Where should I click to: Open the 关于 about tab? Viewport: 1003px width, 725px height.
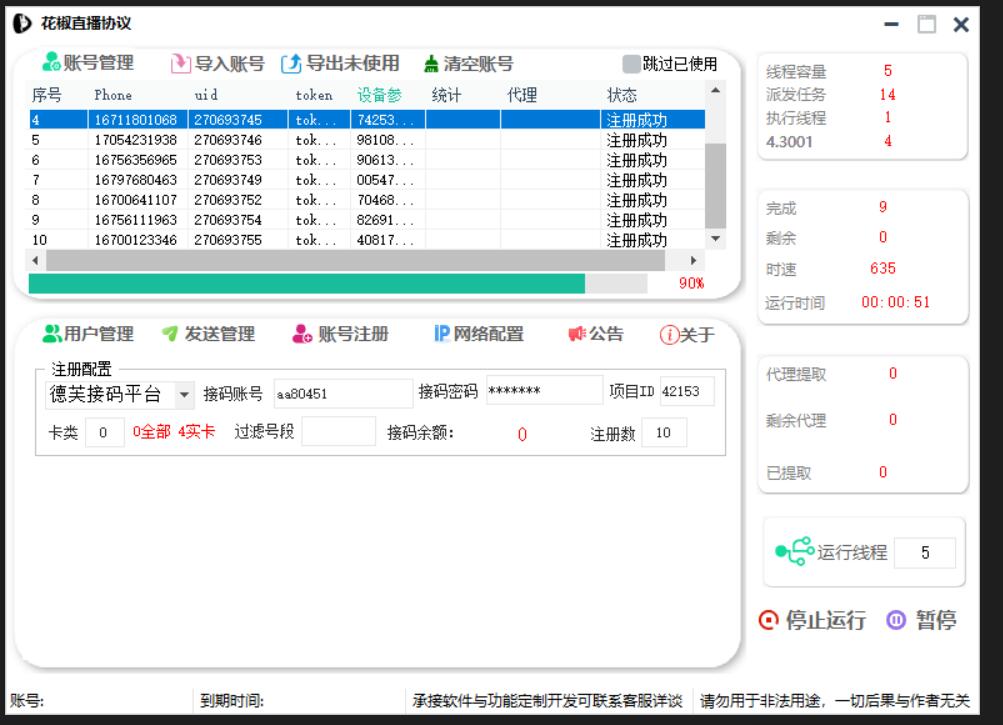tap(687, 335)
